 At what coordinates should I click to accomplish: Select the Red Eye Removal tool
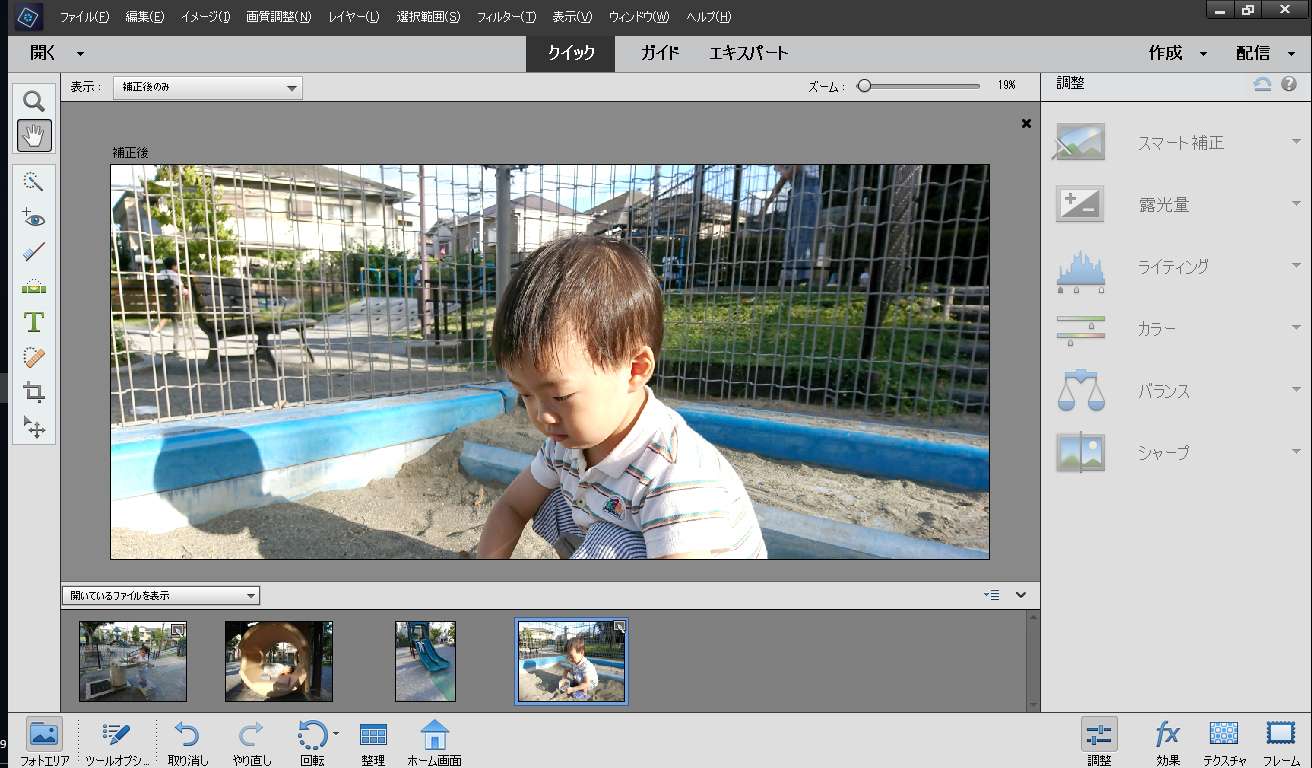click(33, 217)
